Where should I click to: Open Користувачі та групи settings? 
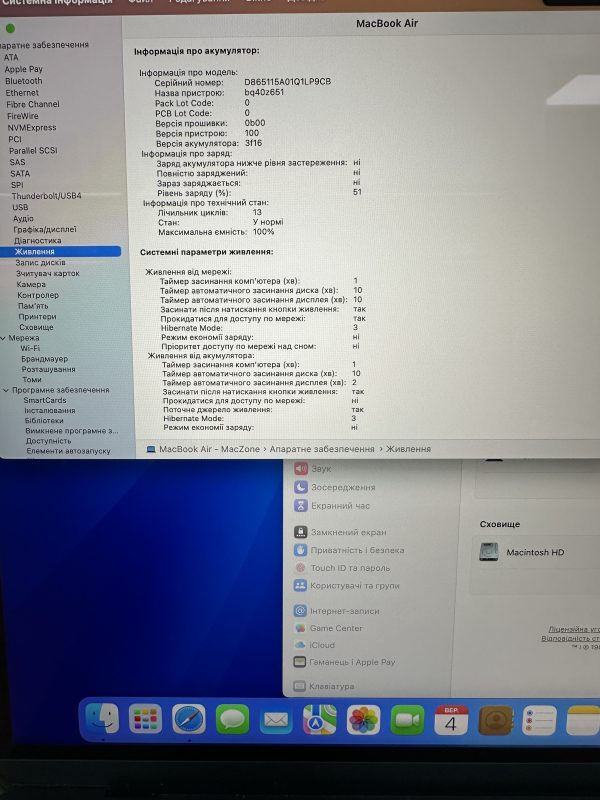click(x=347, y=586)
